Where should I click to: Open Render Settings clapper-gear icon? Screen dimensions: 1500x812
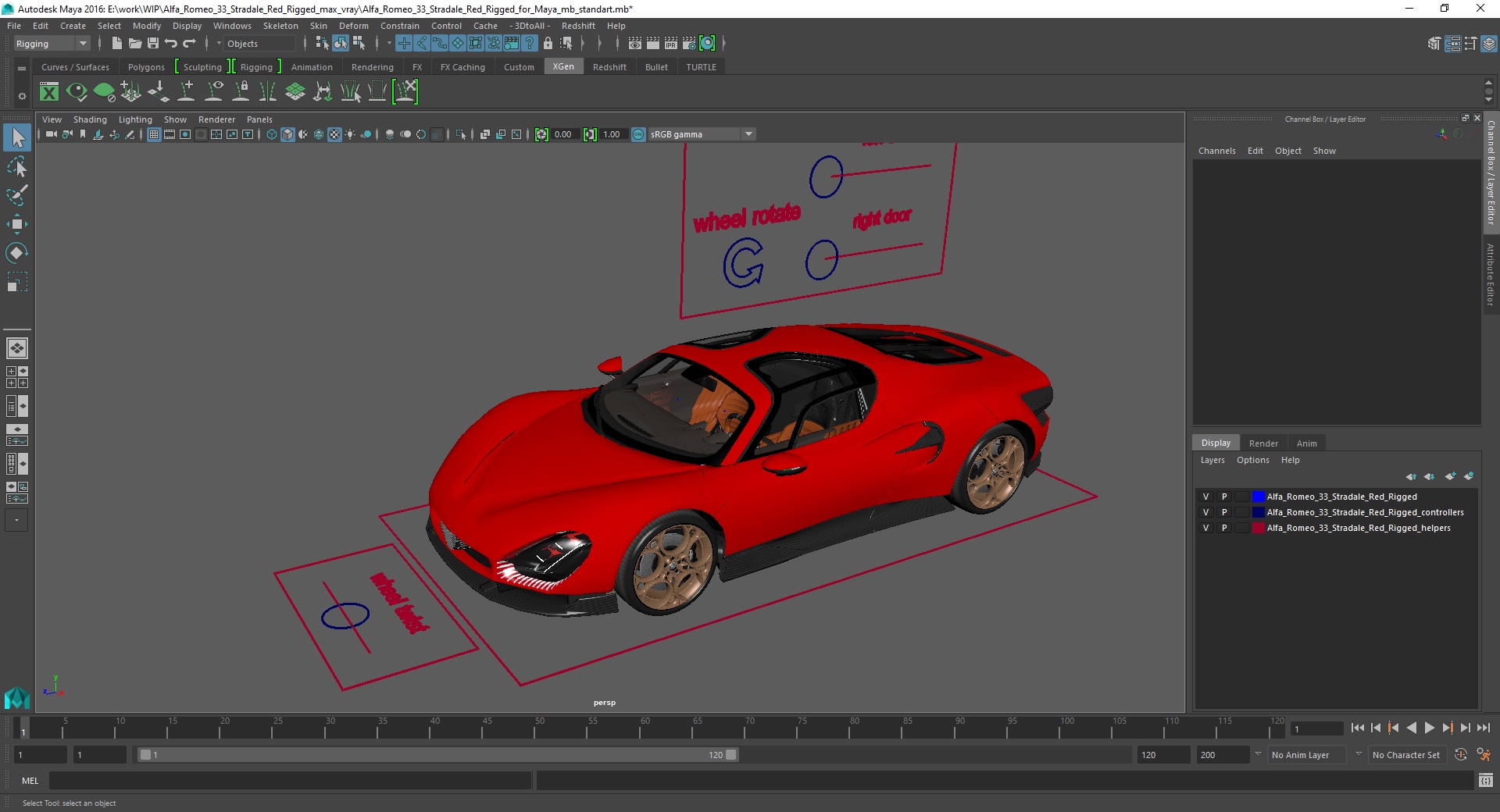[689, 44]
